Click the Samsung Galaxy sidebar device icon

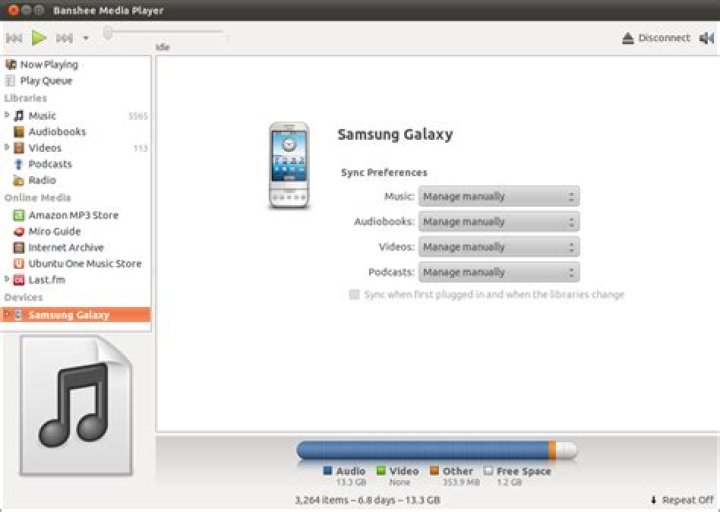click(x=18, y=315)
